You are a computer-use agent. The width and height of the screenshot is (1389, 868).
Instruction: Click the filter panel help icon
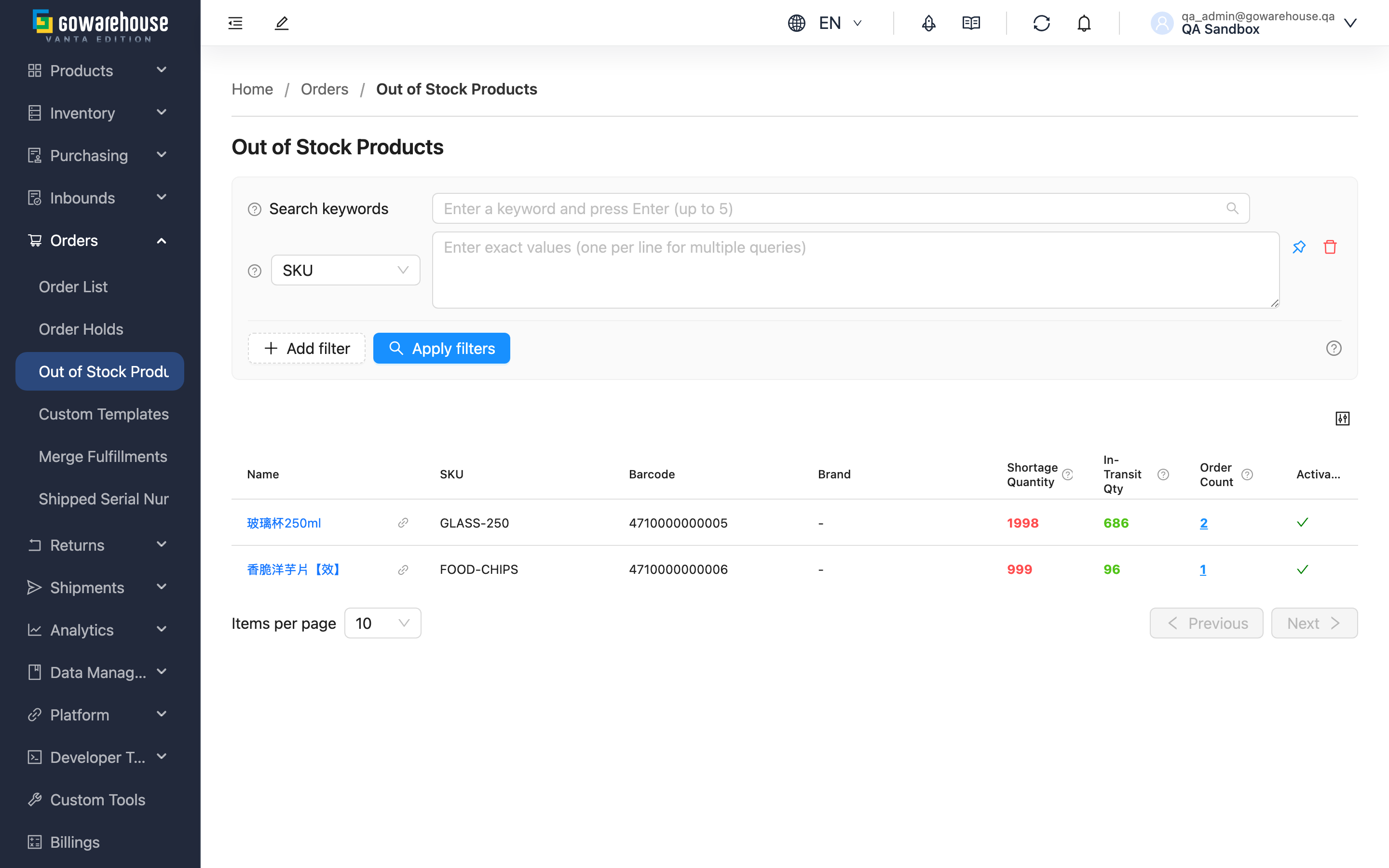[1334, 349]
